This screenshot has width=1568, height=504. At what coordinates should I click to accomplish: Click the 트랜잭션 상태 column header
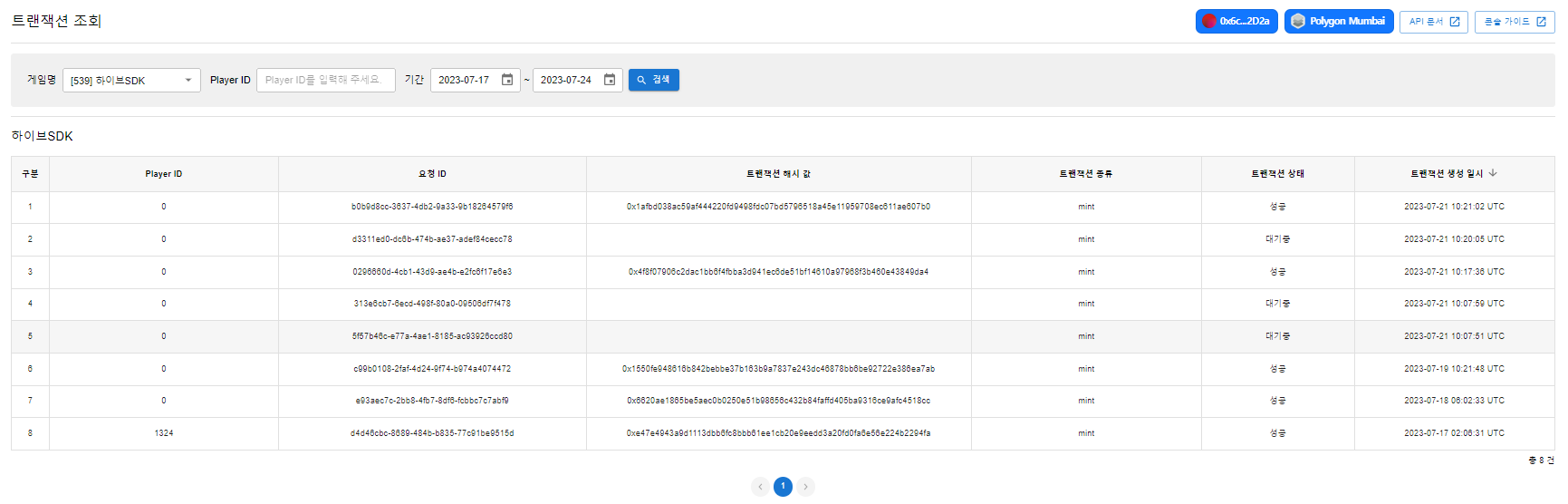tap(1278, 174)
